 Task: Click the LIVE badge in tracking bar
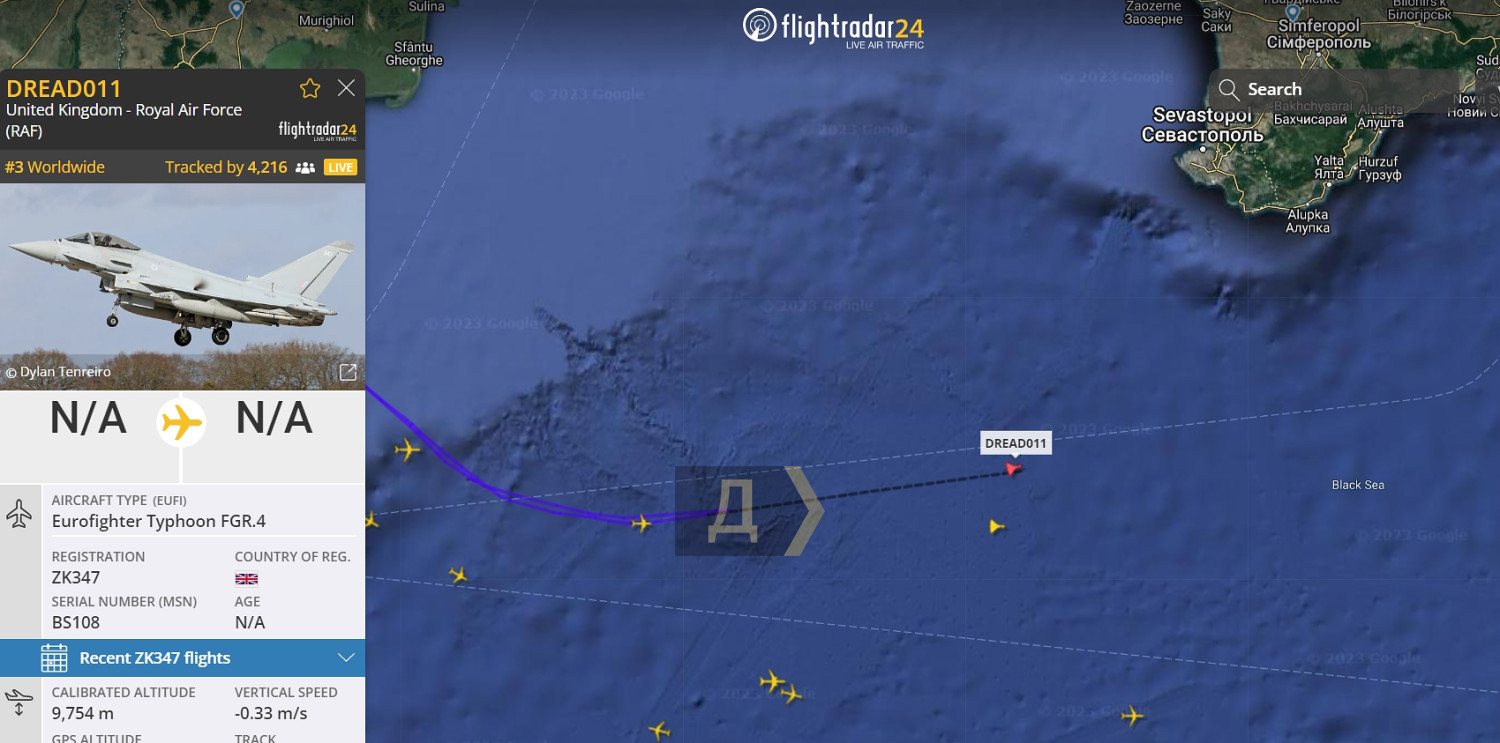coord(340,167)
